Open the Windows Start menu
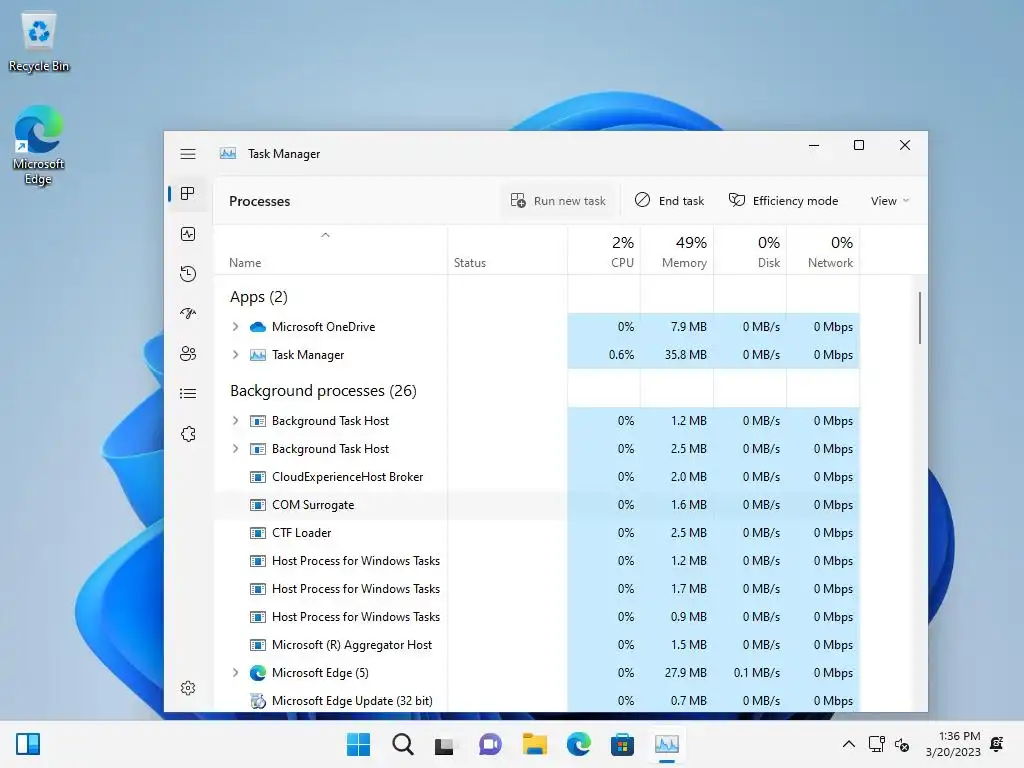 (358, 744)
